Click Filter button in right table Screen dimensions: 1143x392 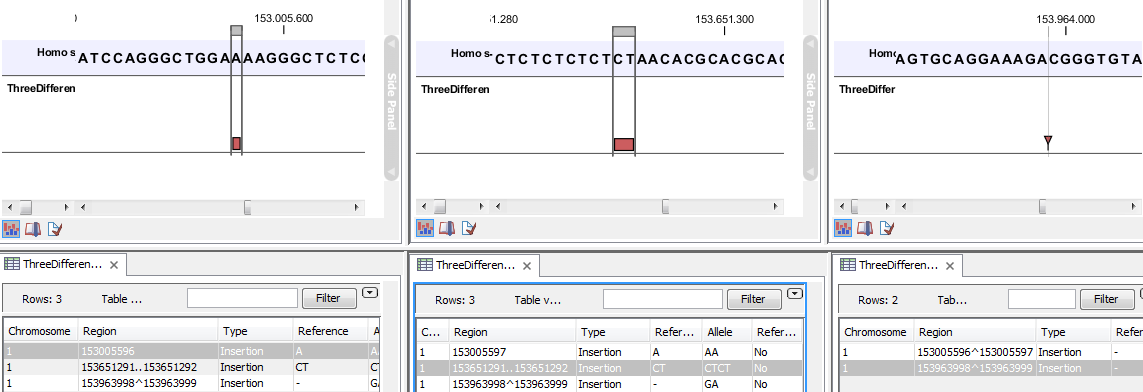(x=1106, y=299)
